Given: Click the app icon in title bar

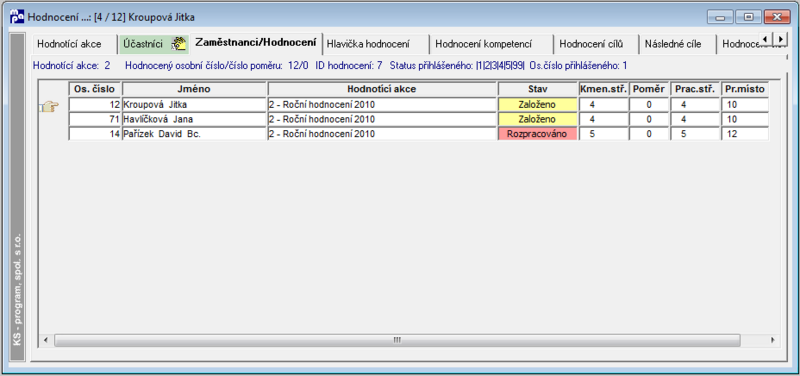Looking at the screenshot, I should (17, 17).
